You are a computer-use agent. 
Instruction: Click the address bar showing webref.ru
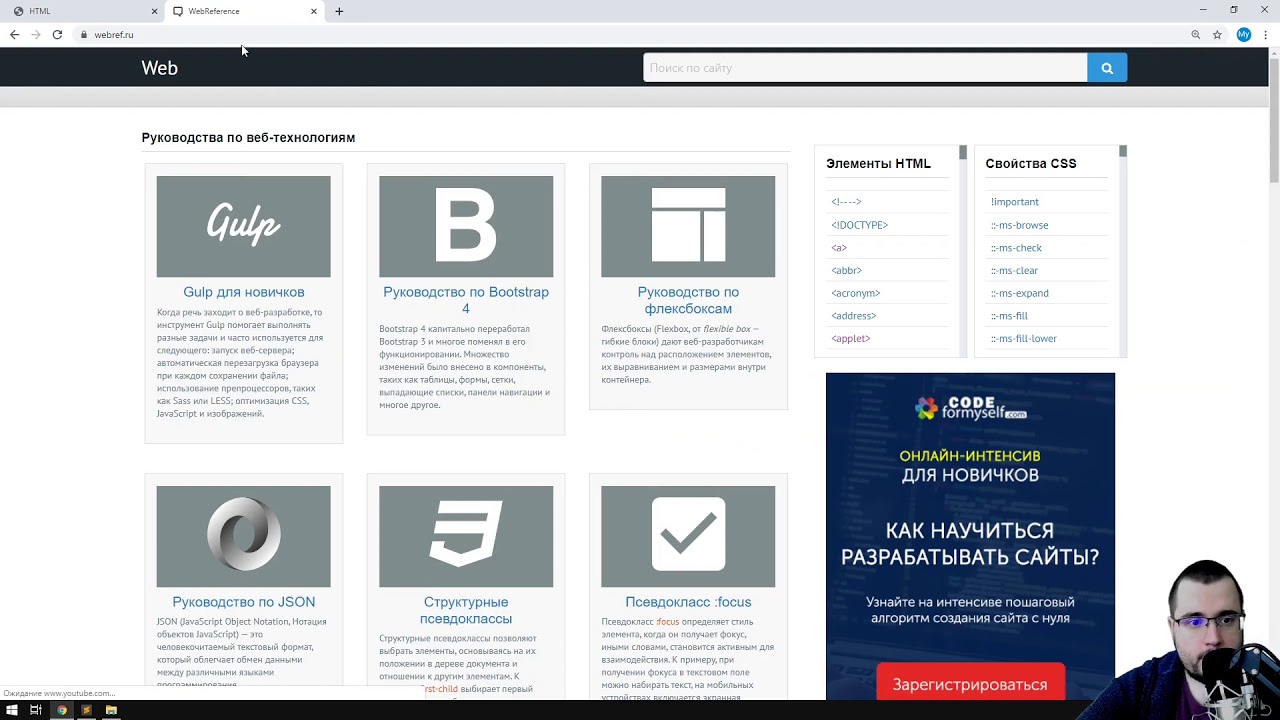pos(630,35)
